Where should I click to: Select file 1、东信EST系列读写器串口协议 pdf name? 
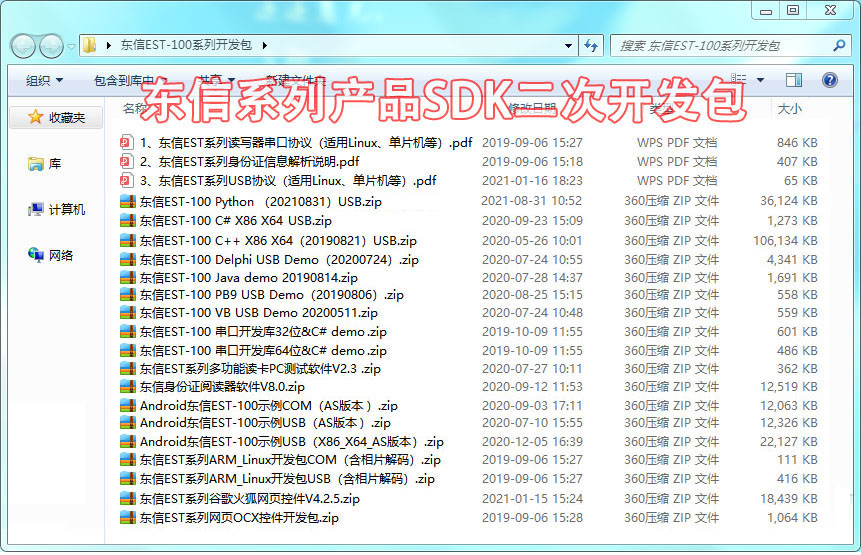tap(306, 143)
